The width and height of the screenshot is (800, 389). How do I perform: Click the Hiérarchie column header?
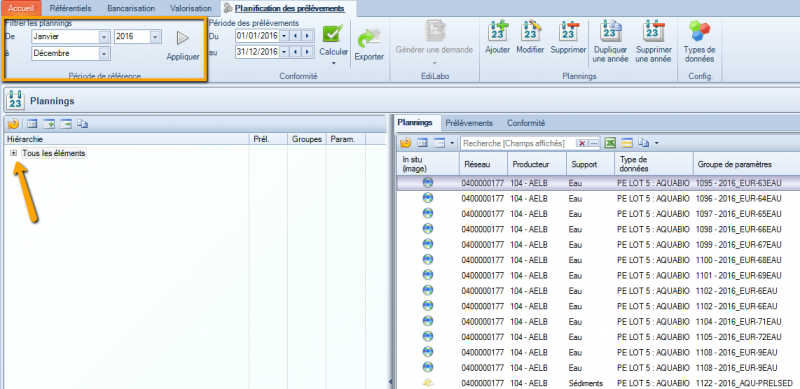(x=127, y=139)
